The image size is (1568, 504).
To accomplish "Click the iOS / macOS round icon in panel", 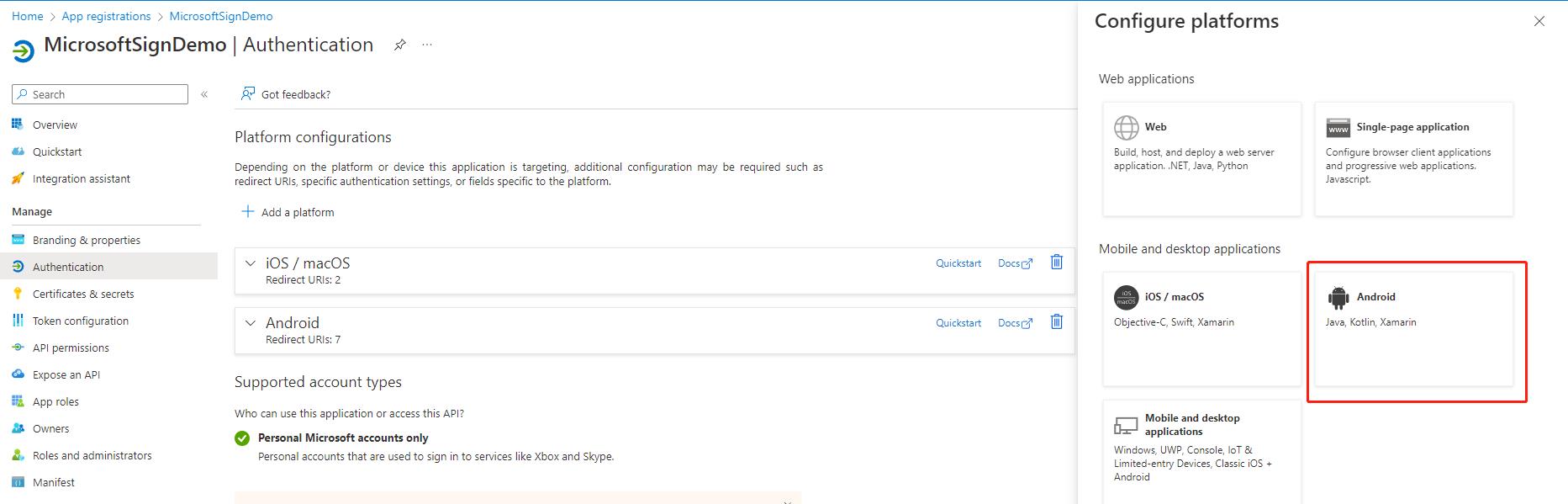I will [1127, 297].
